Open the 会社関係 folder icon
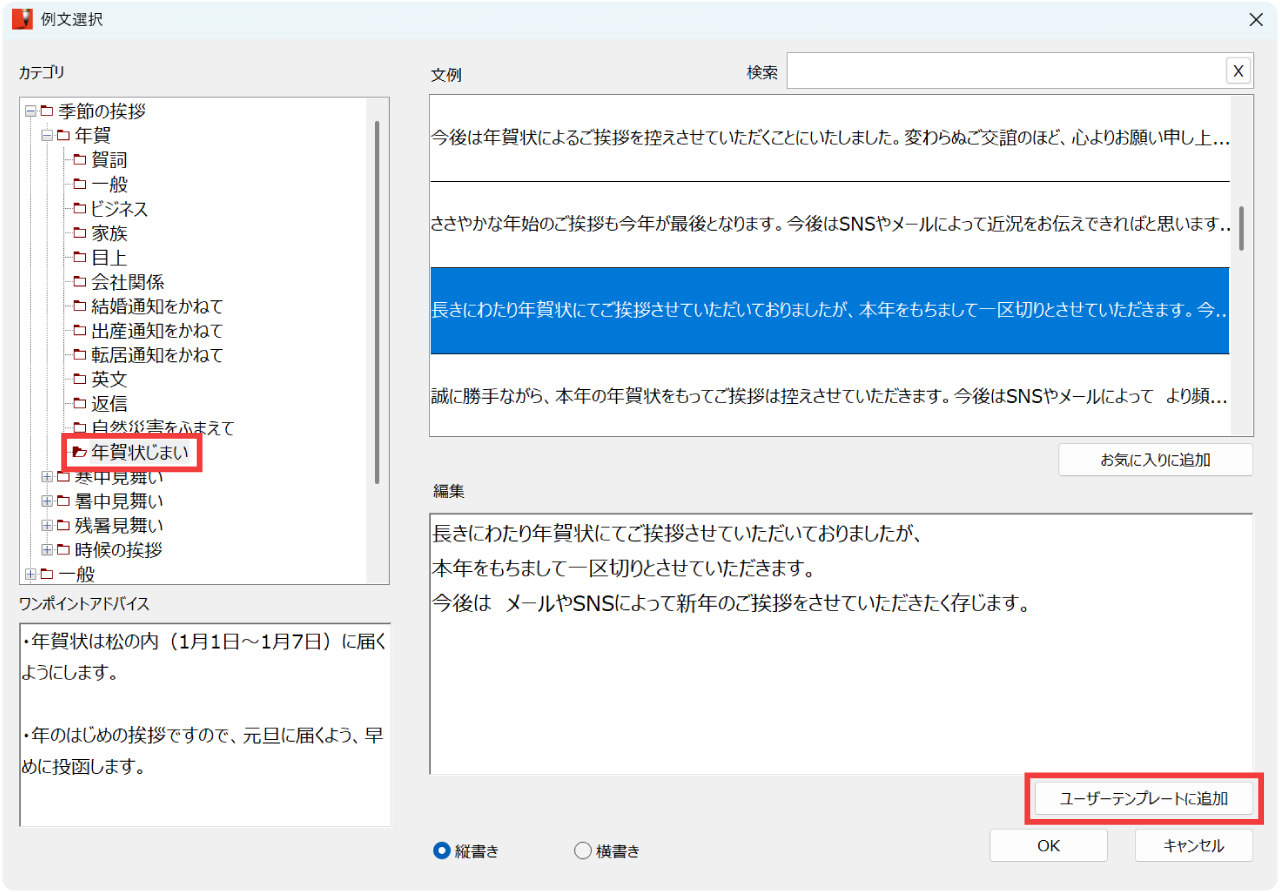The height and width of the screenshot is (892, 1280). [80, 281]
